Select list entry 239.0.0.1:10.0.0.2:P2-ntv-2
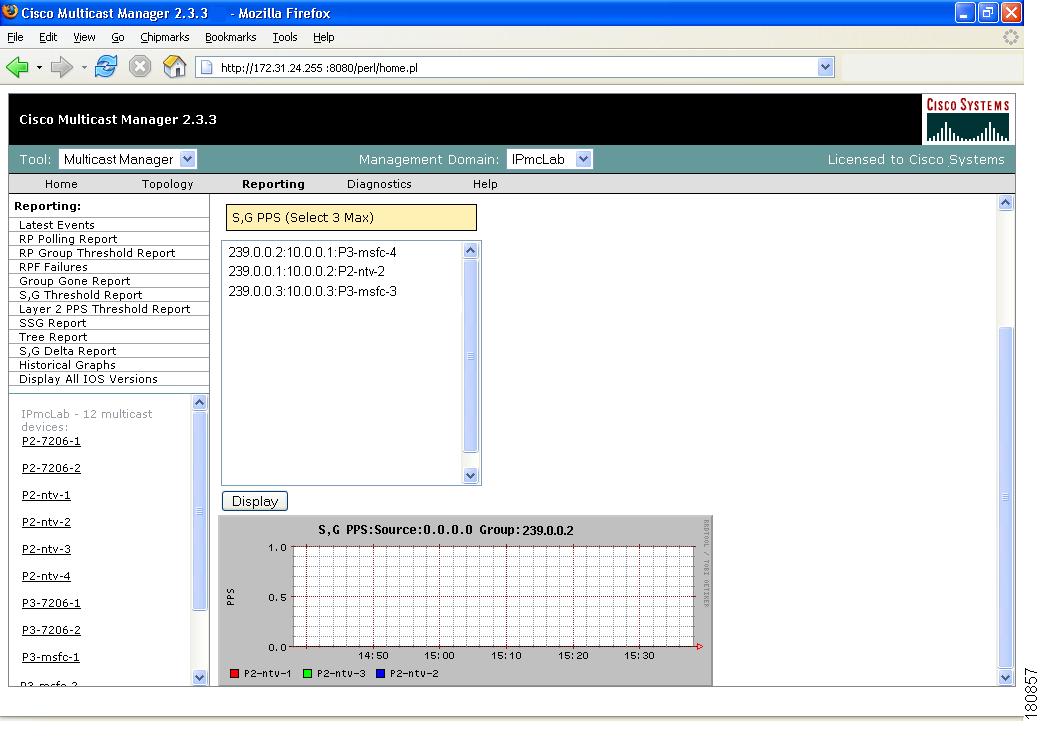 pos(306,272)
